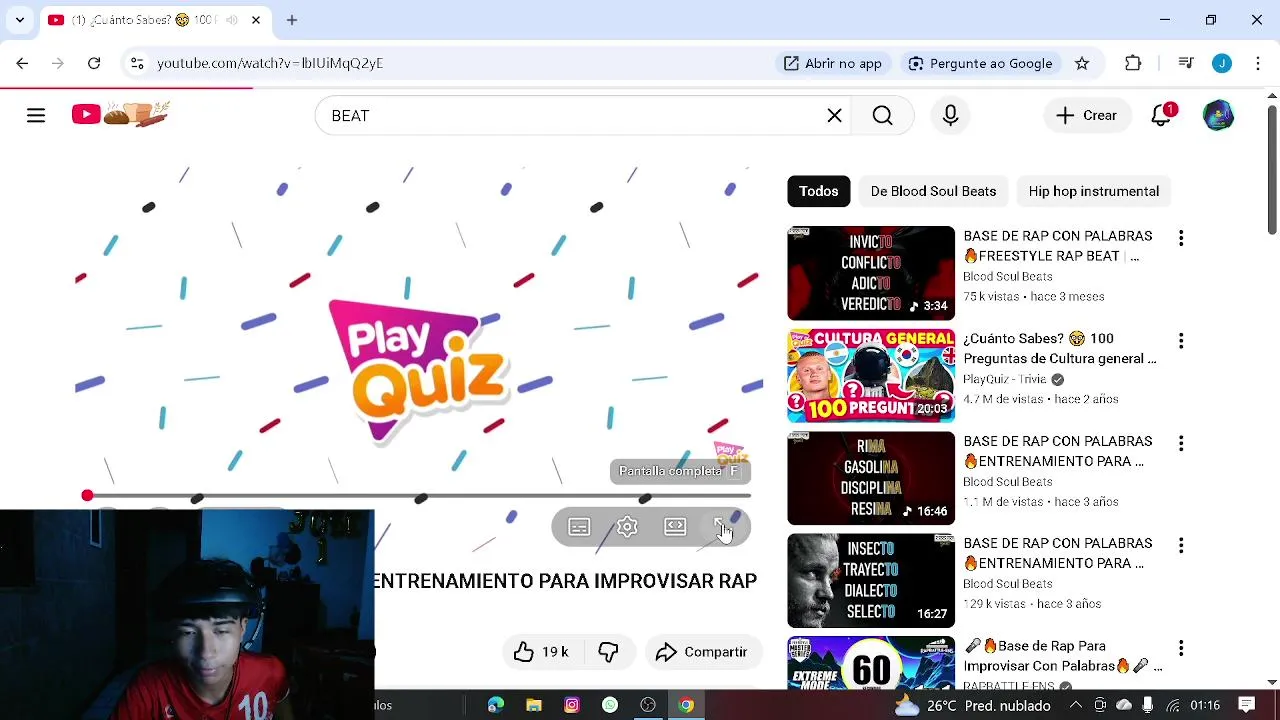The image size is (1280, 720).
Task: Open the ¿Cuánto Sabes? 100 Preguntas title
Action: [1060, 348]
